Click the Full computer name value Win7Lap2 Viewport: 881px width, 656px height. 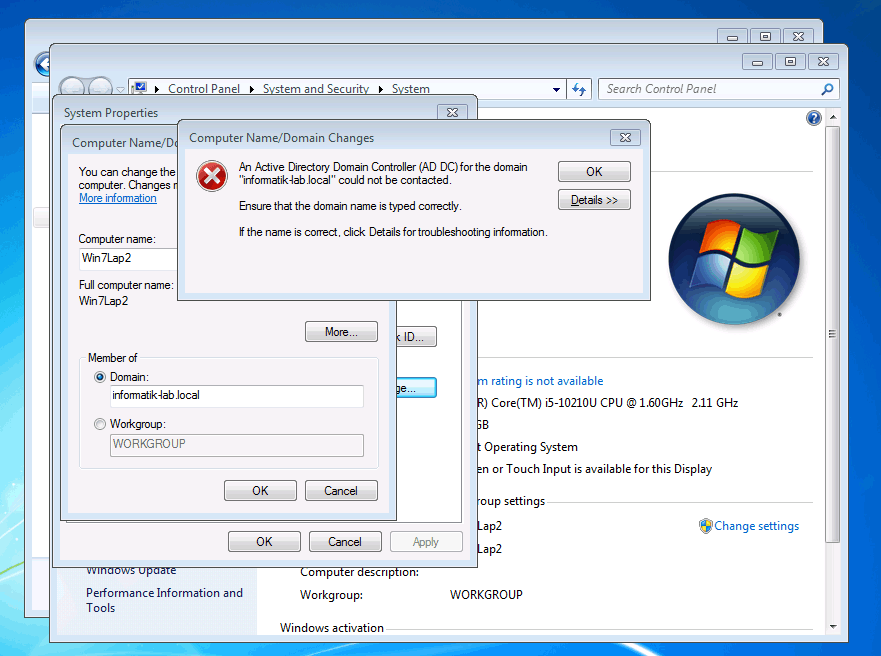[103, 301]
